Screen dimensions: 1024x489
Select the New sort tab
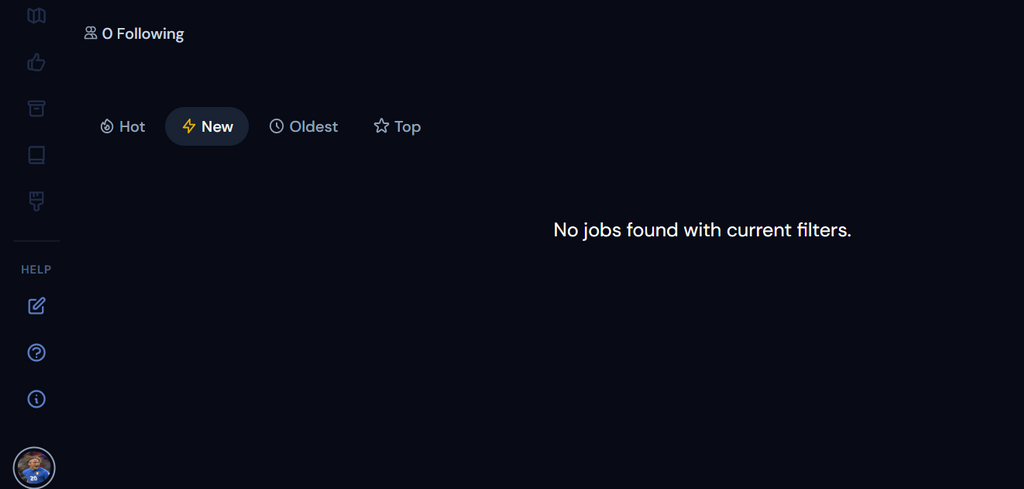coord(207,127)
